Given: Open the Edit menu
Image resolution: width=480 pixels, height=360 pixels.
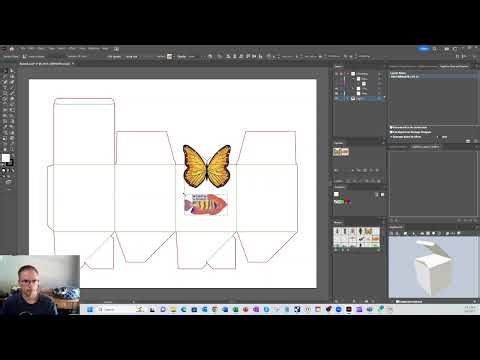Looking at the screenshot, I should tap(31, 49).
